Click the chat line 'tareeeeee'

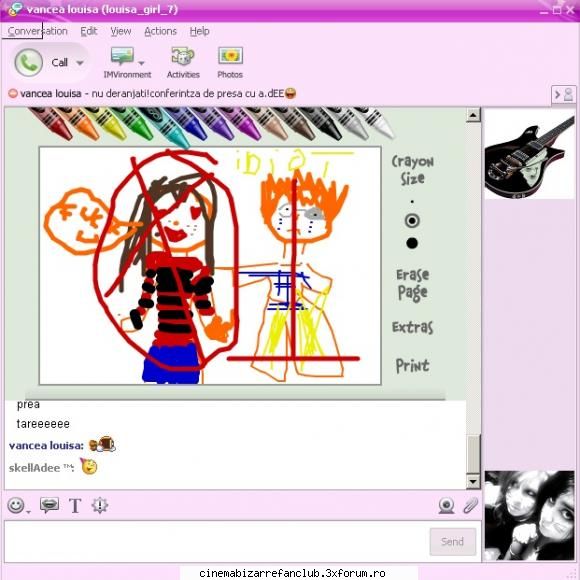tap(43, 424)
